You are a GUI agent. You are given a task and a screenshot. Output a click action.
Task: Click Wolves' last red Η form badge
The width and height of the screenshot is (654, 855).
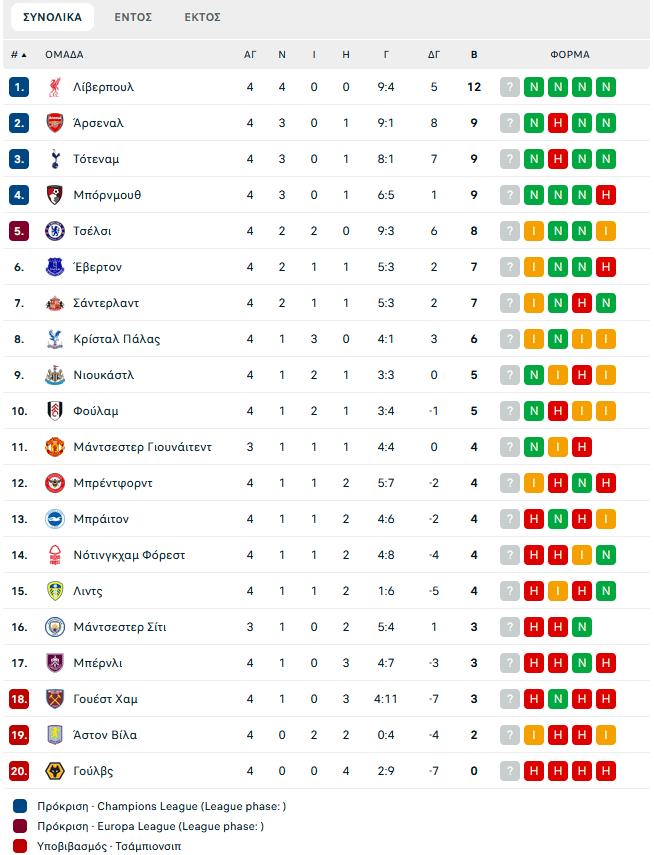click(x=605, y=771)
